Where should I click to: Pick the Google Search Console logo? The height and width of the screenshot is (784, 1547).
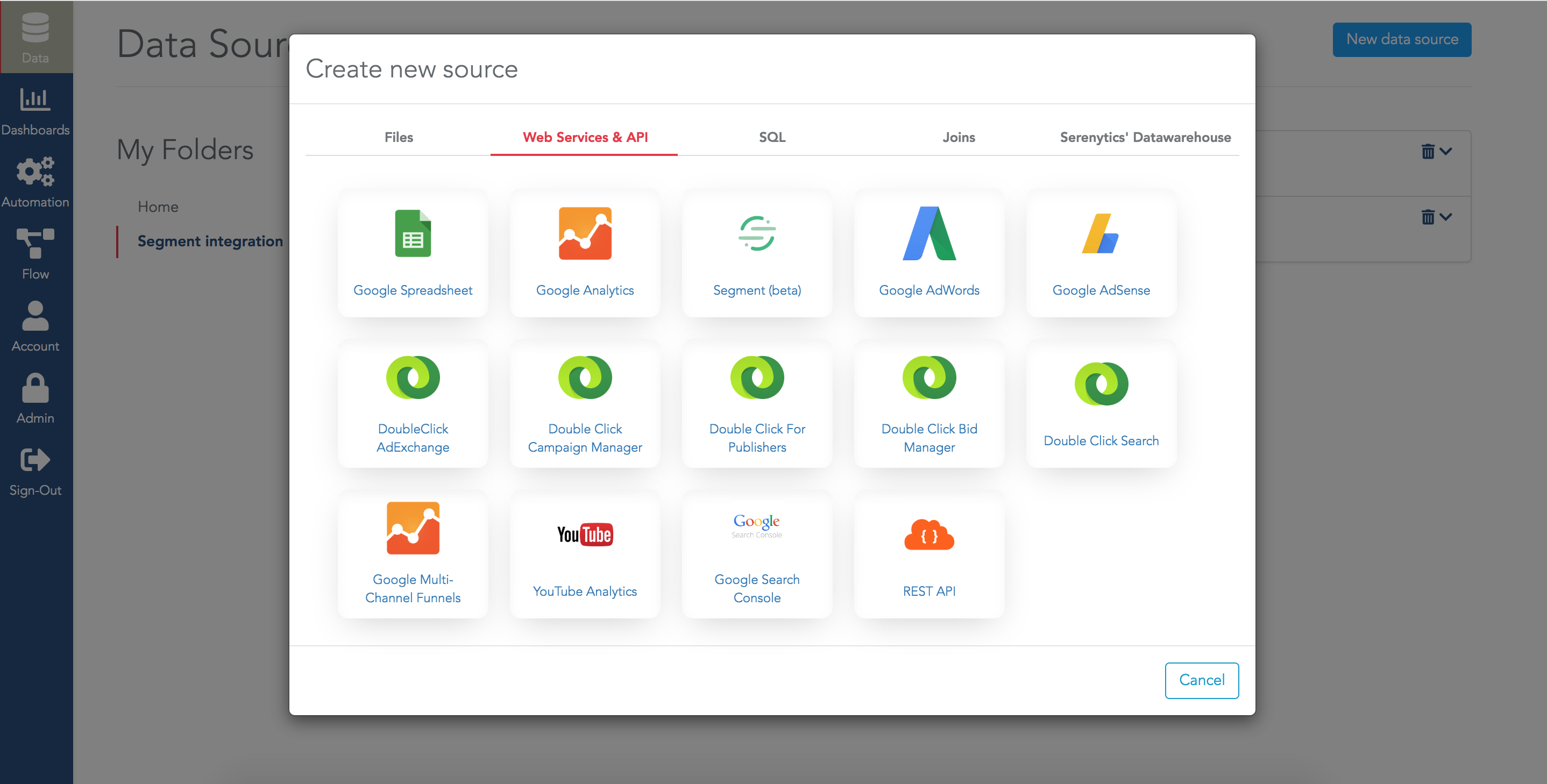[757, 525]
